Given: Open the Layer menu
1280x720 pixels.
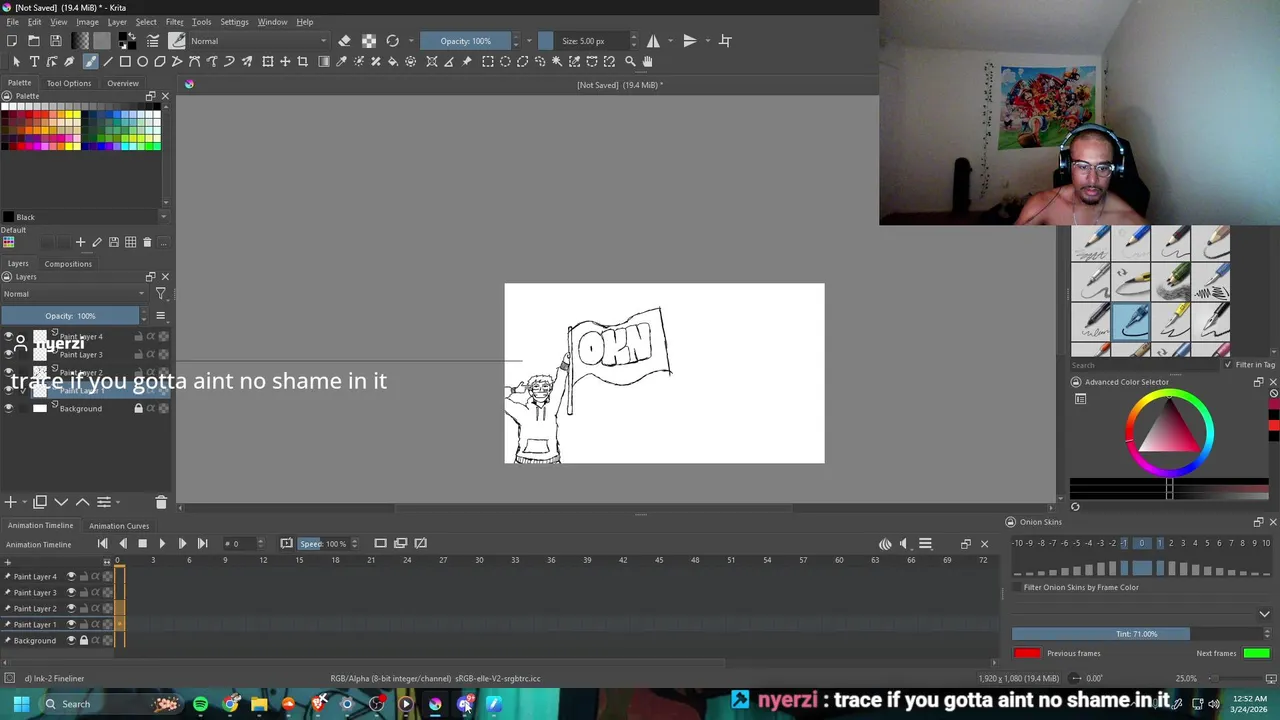Looking at the screenshot, I should click(x=117, y=22).
